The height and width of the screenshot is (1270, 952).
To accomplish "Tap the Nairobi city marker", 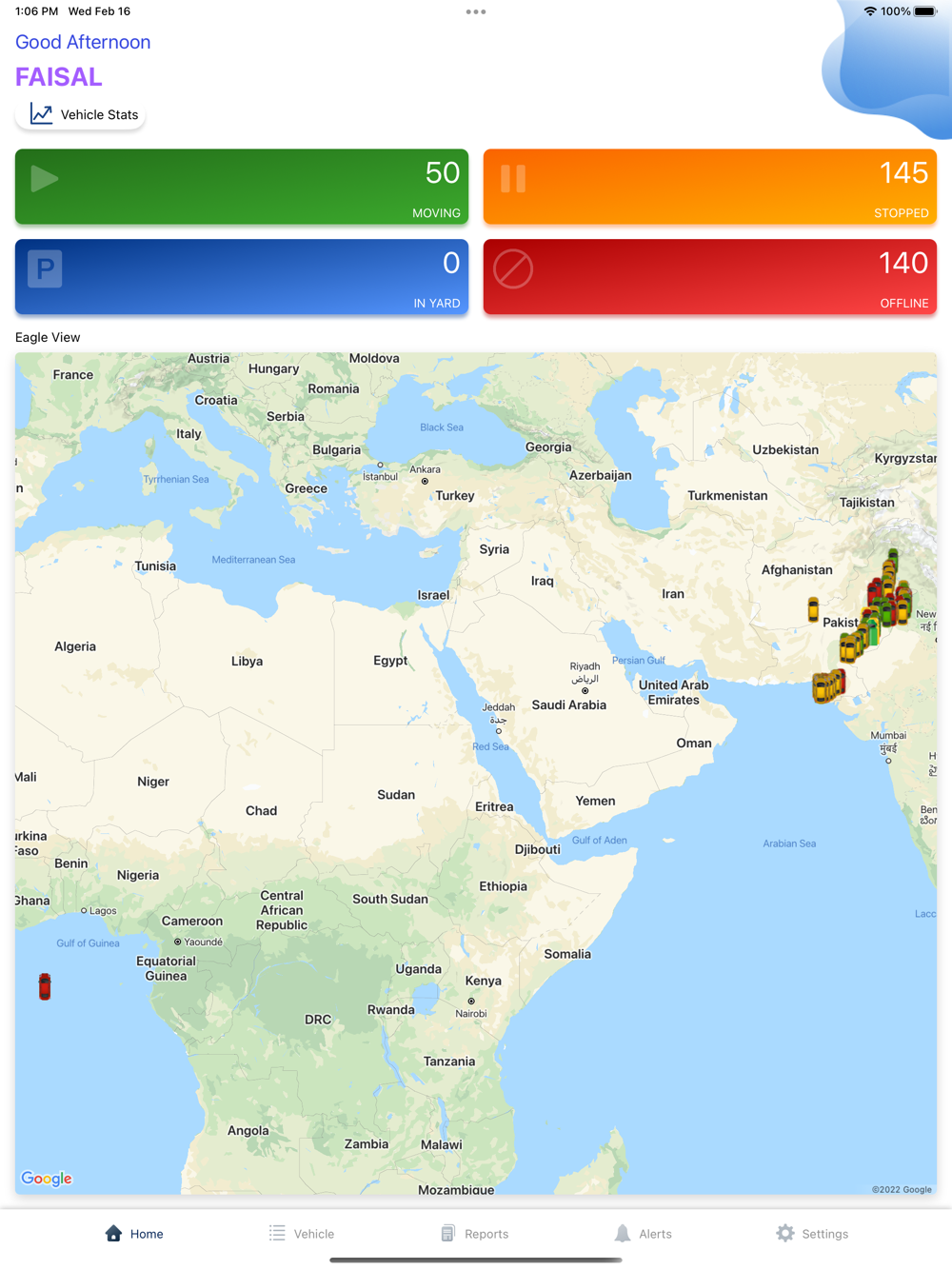I will 471,1002.
